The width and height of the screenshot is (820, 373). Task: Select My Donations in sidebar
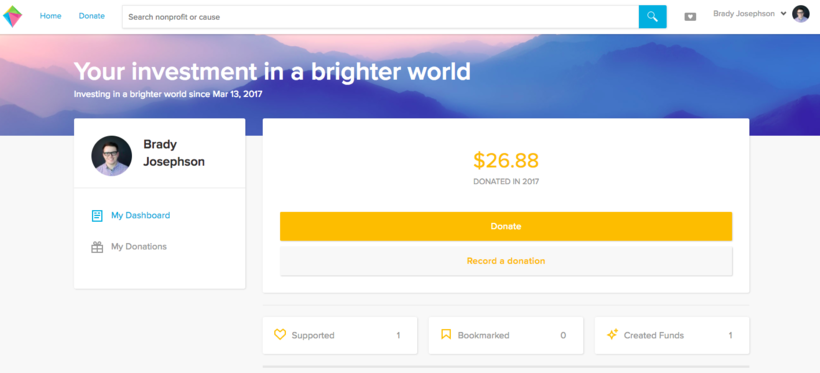(139, 246)
